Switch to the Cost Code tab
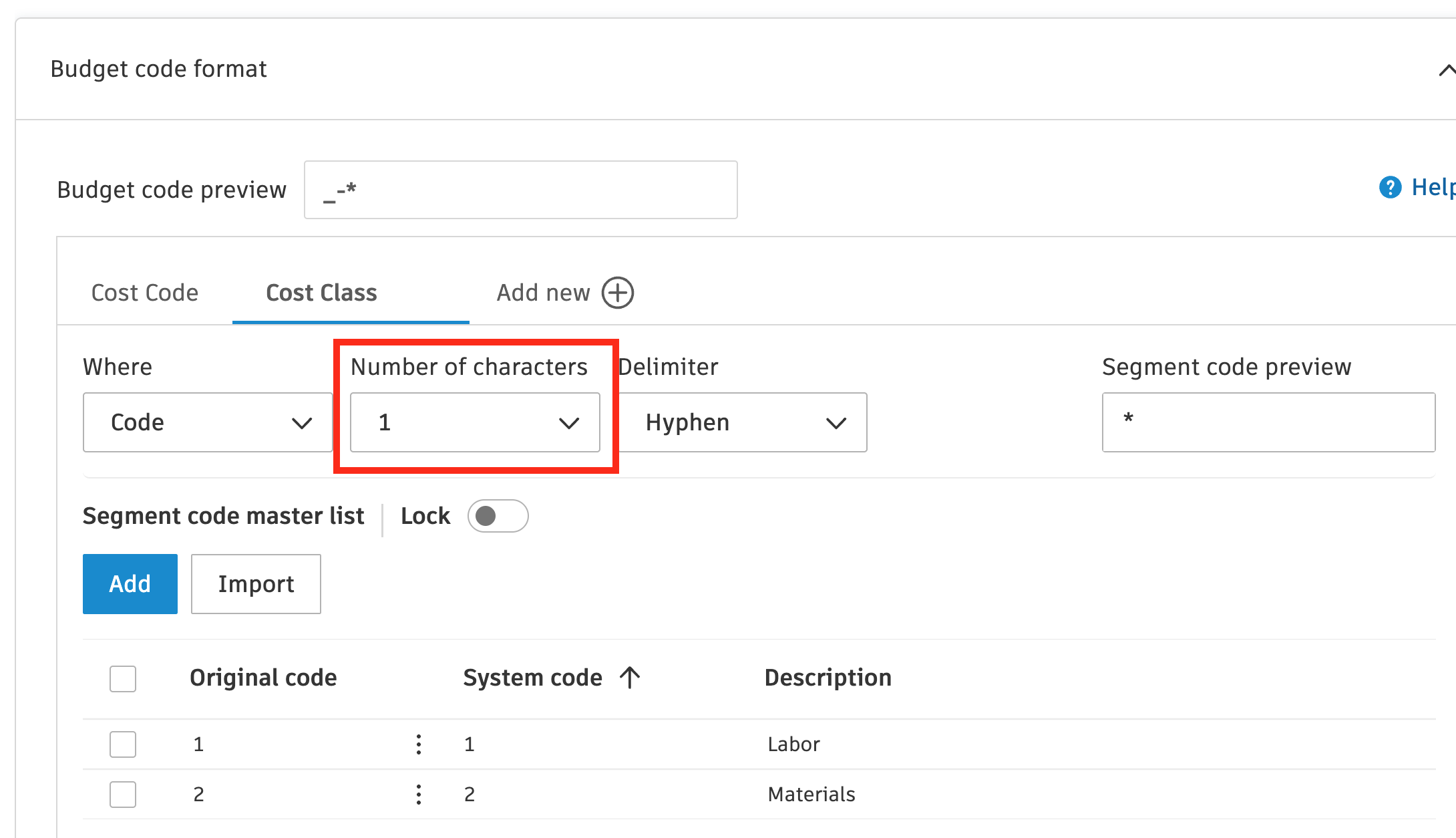Viewport: 1456px width, 838px height. pos(145,293)
